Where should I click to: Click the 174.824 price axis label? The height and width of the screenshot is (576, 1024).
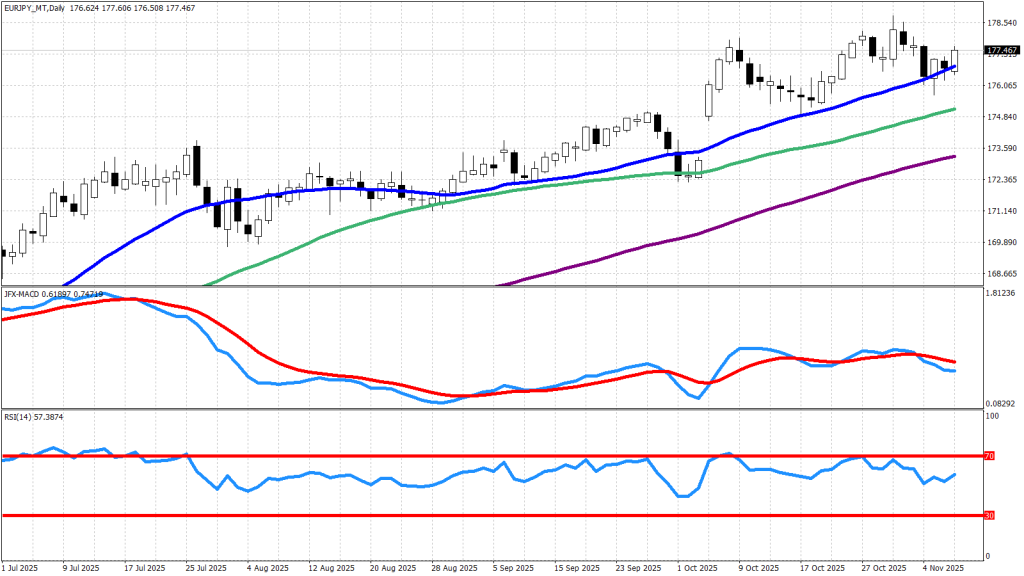1001,117
